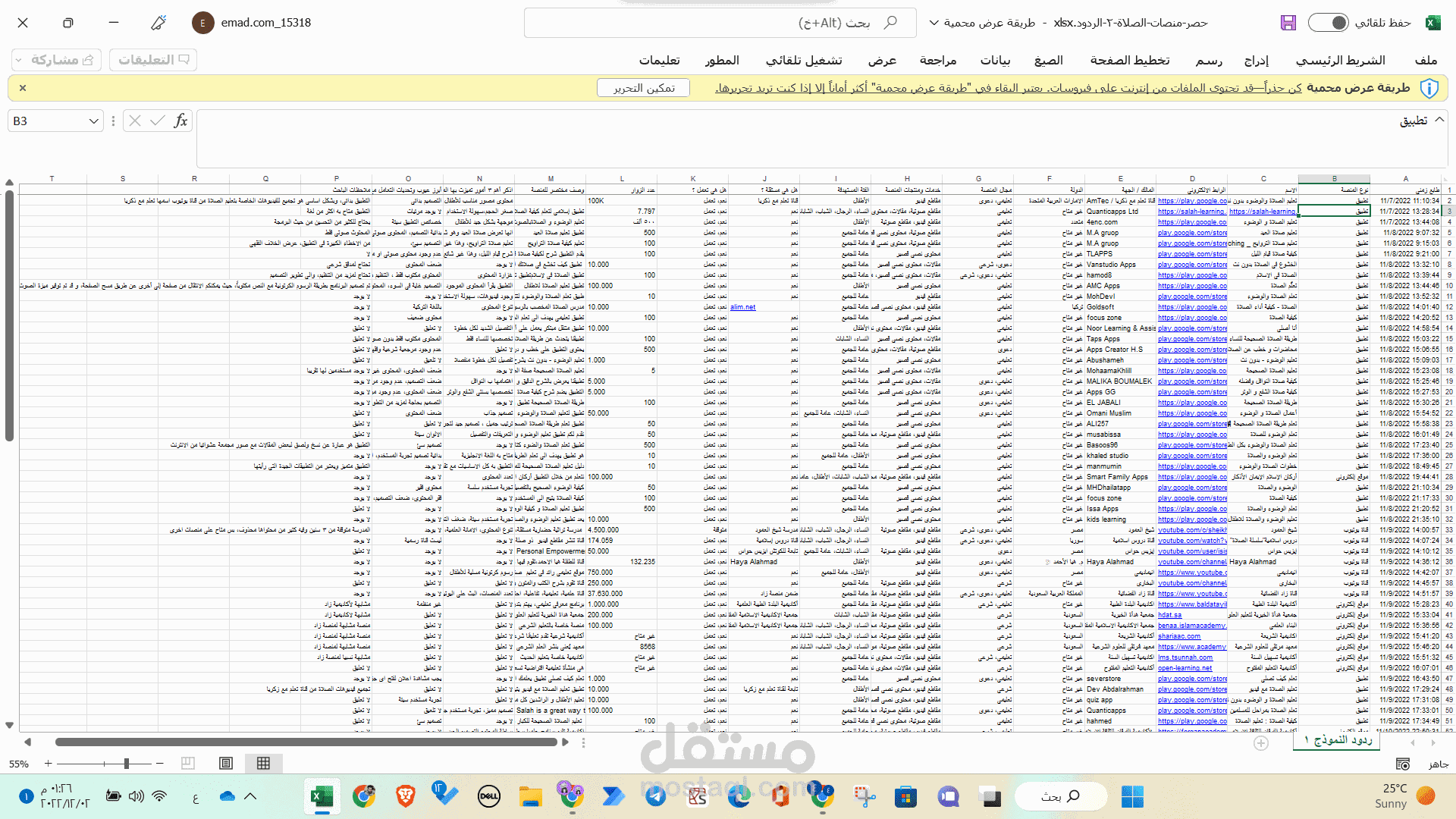Click the insert function fx icon
The height and width of the screenshot is (819, 1456).
click(180, 121)
